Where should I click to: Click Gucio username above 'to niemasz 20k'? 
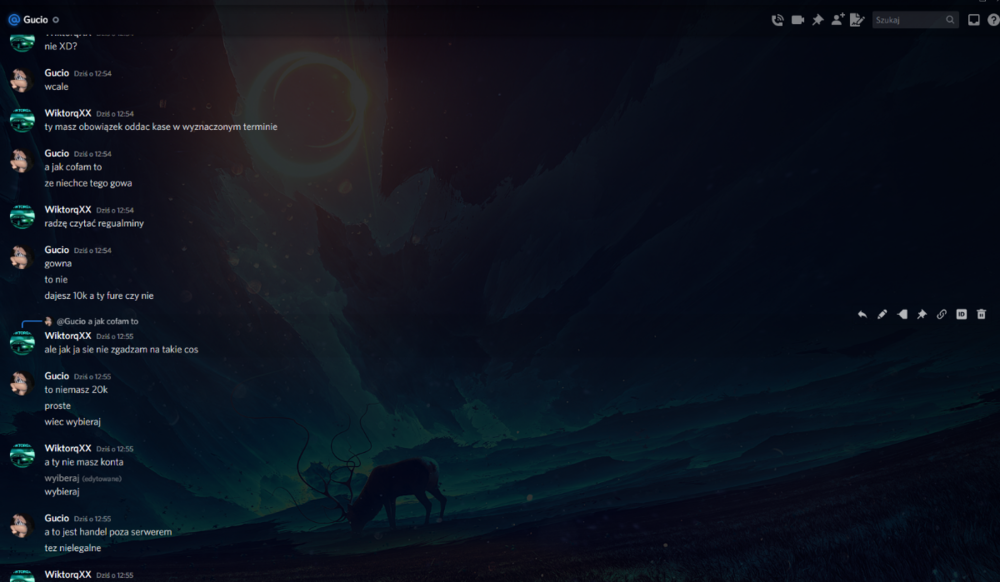[57, 375]
